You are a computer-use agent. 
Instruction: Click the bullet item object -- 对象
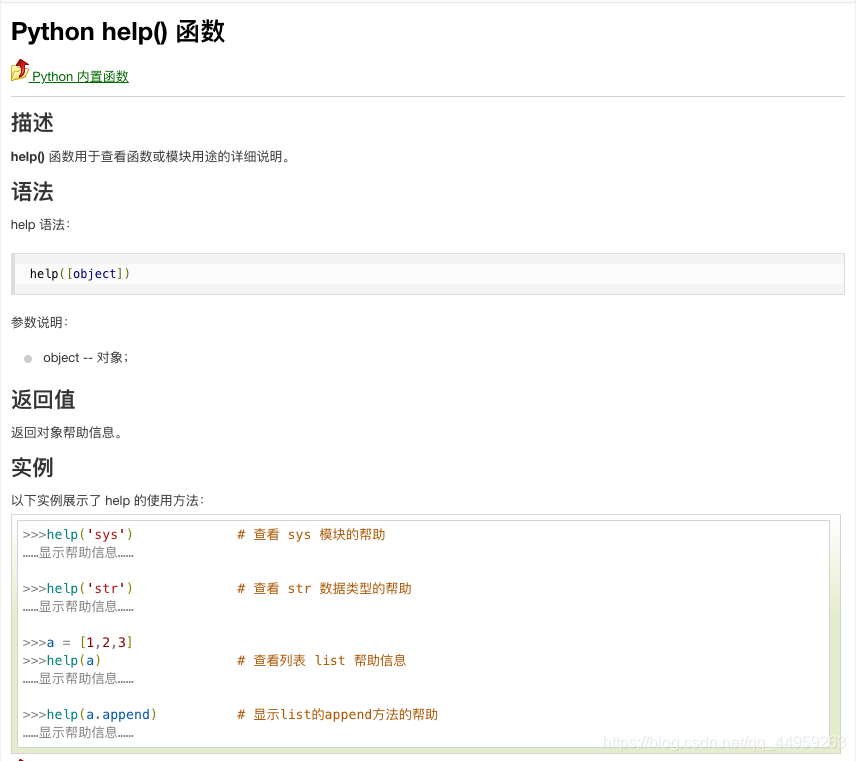point(86,358)
